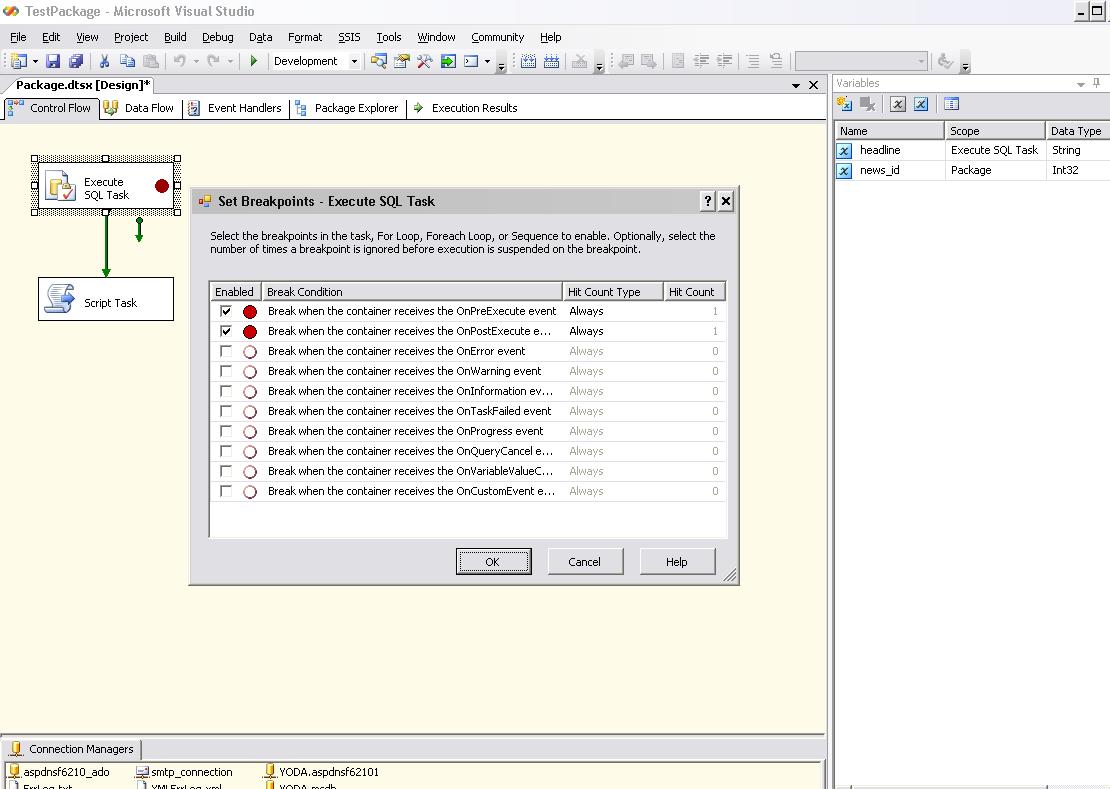Select the Script Task on the canvas
The height and width of the screenshot is (789, 1110).
click(x=106, y=300)
